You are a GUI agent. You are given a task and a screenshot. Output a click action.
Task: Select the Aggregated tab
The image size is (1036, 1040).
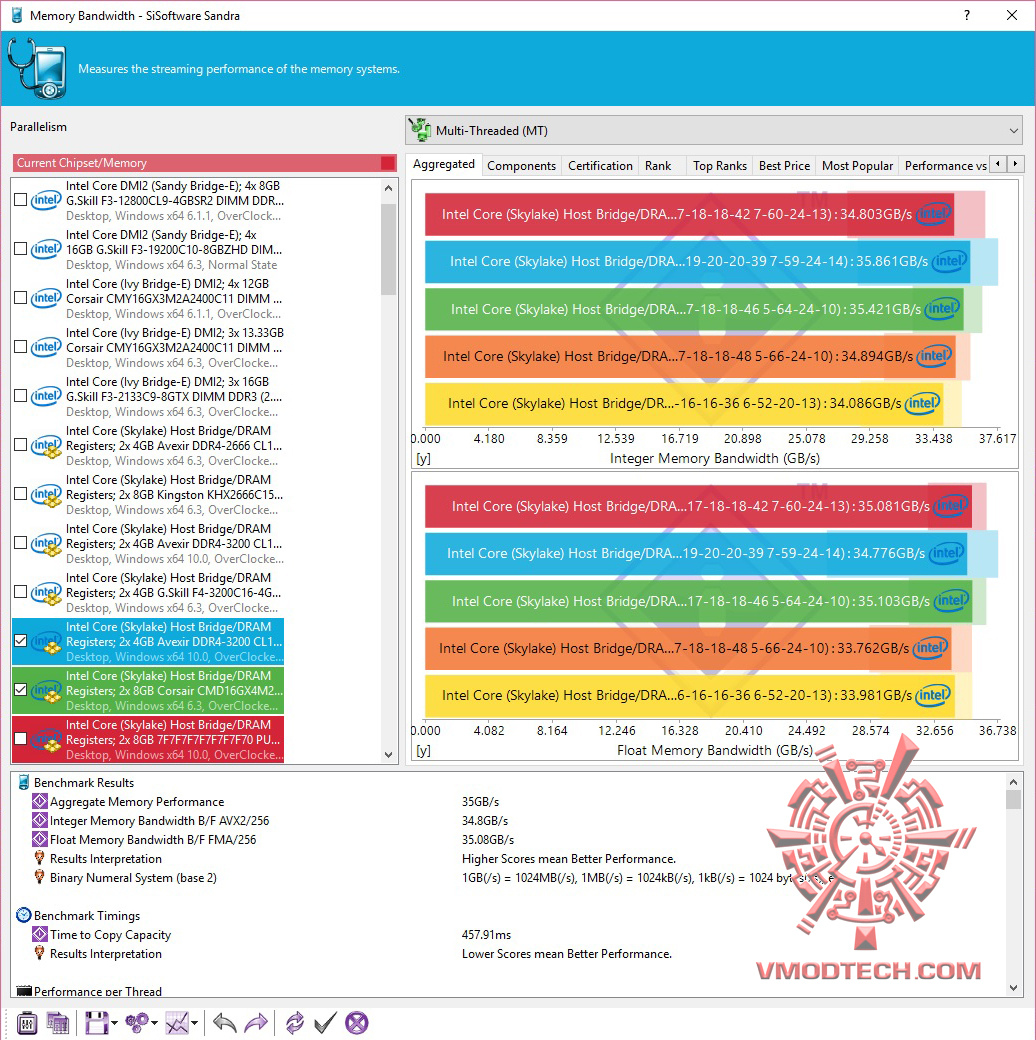click(444, 164)
